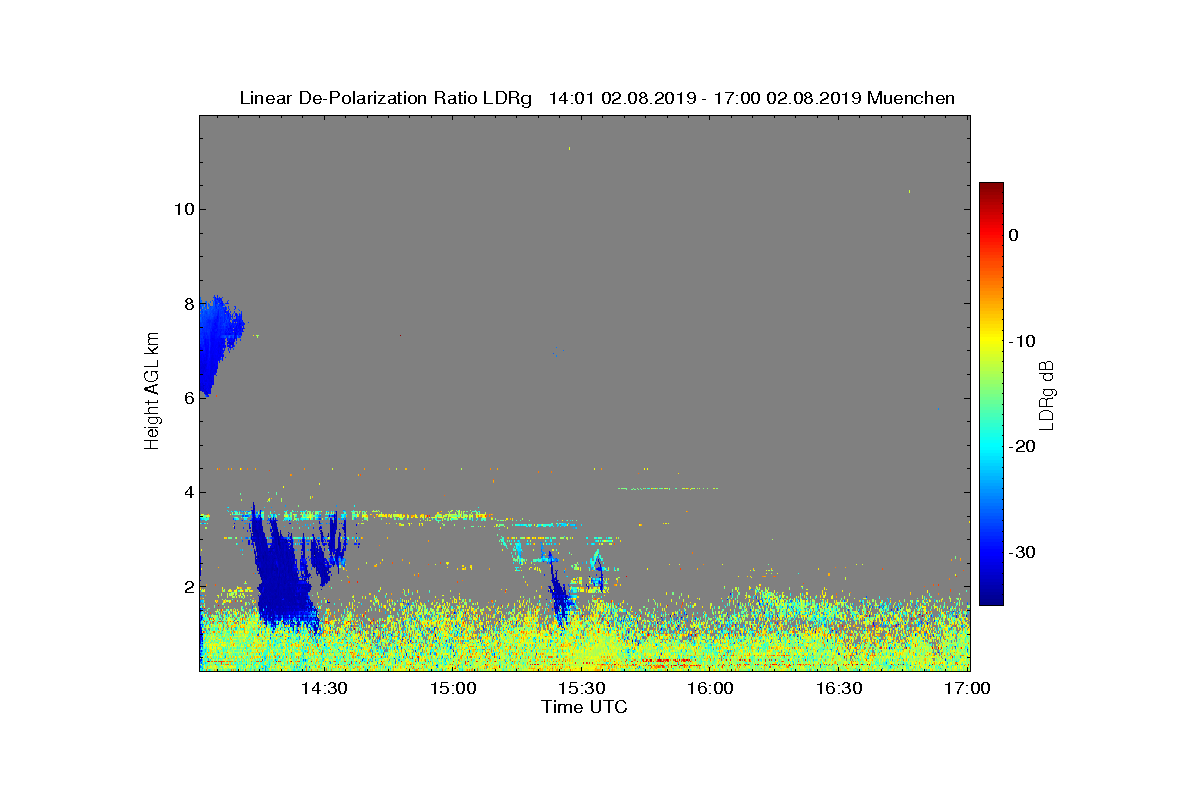Click the dark blue bottom of colorbar

pyautogui.click(x=991, y=595)
